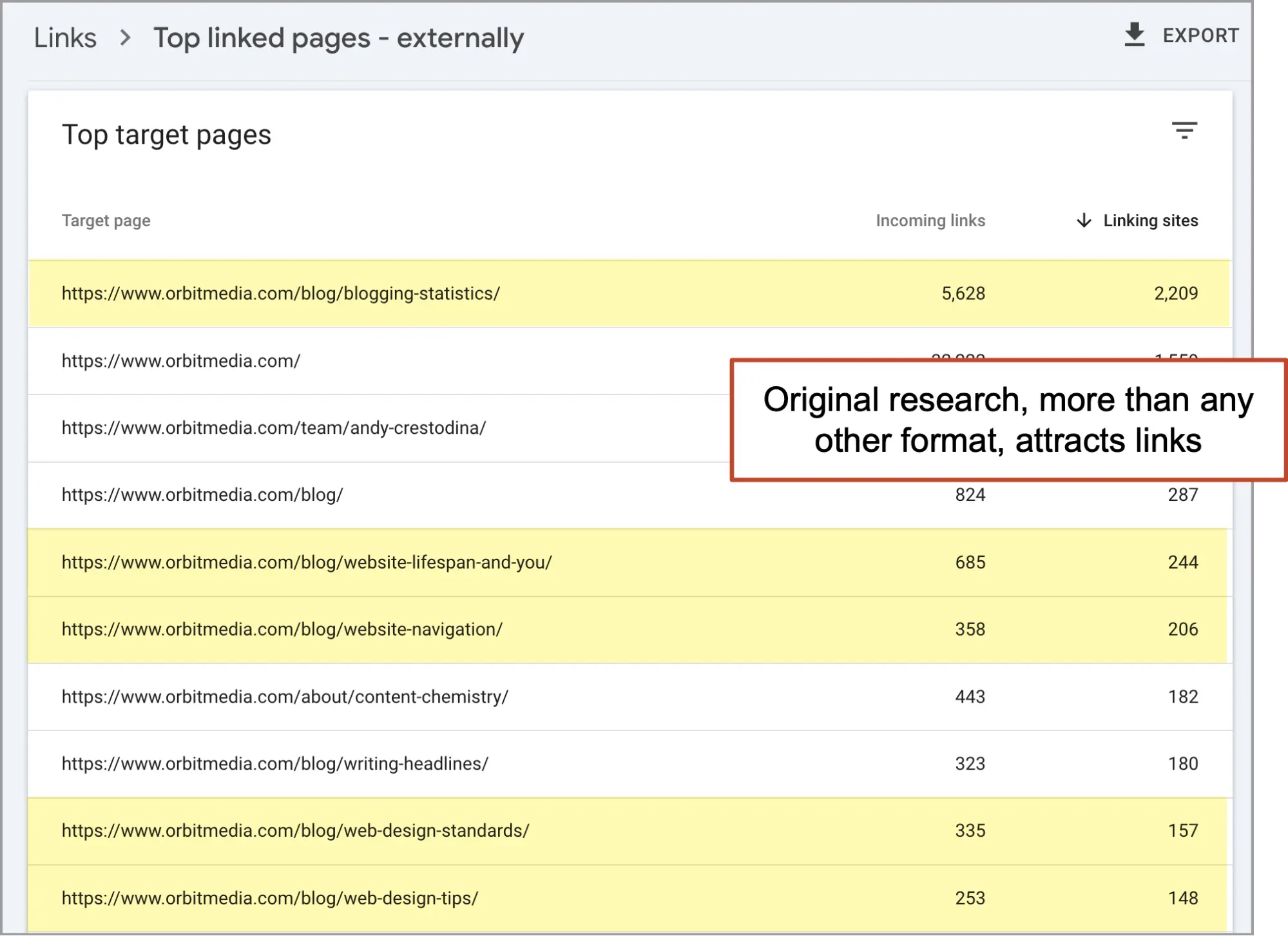Click the Export download icon

click(x=1134, y=35)
